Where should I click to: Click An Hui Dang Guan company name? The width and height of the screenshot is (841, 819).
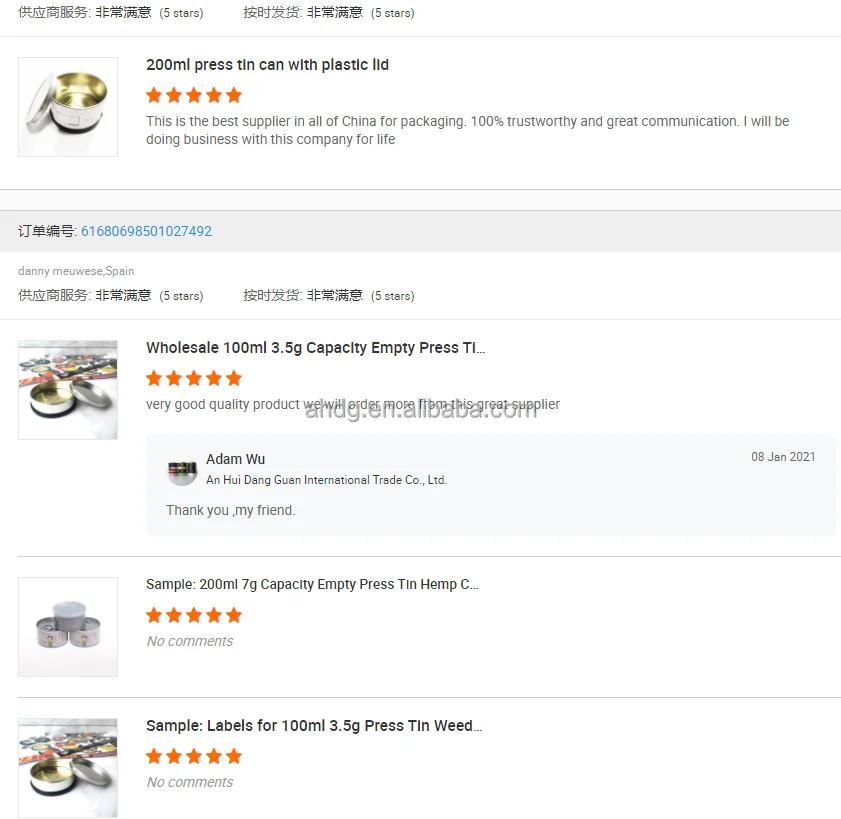coord(326,480)
